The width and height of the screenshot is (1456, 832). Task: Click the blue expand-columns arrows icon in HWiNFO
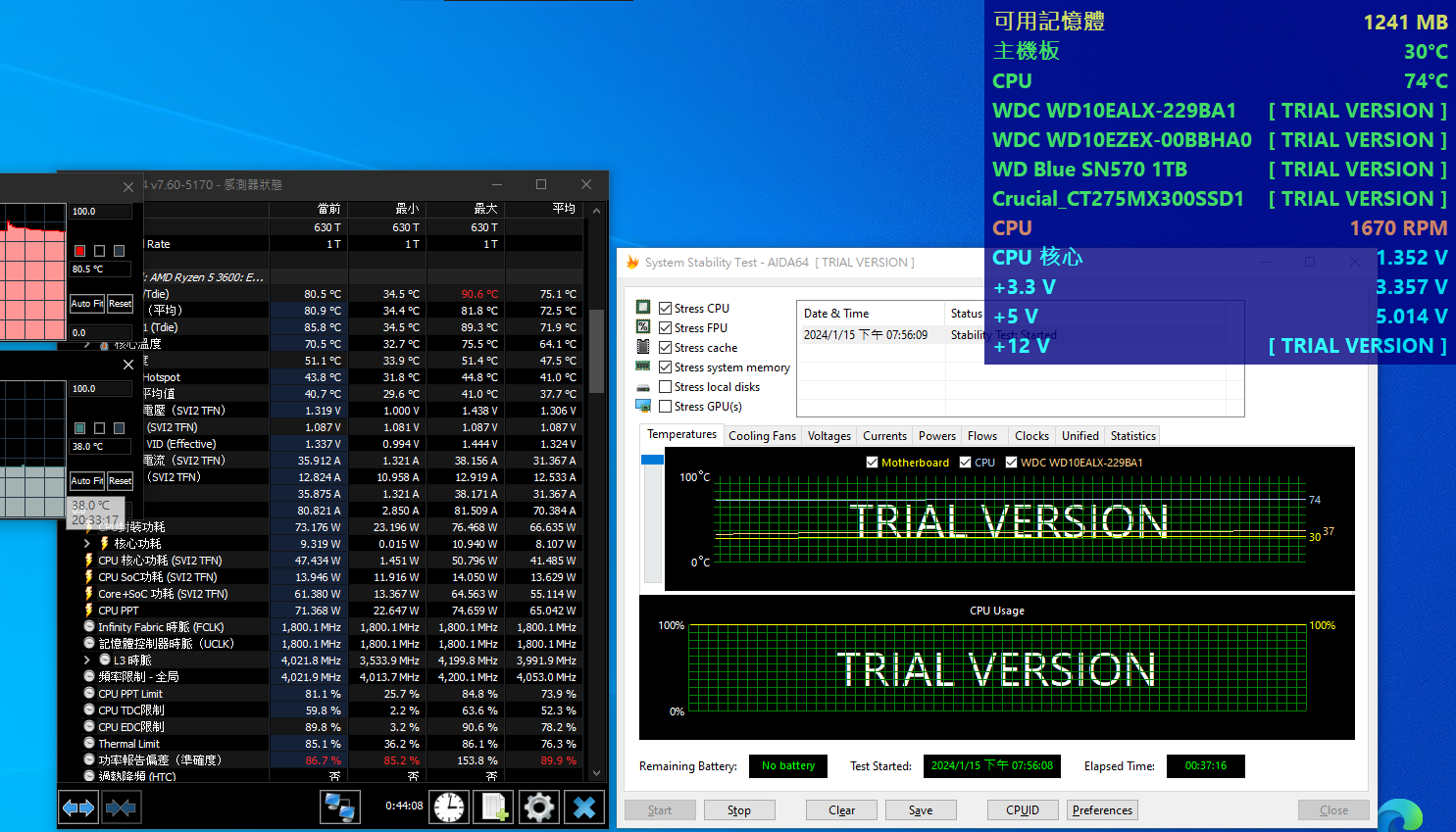click(78, 808)
